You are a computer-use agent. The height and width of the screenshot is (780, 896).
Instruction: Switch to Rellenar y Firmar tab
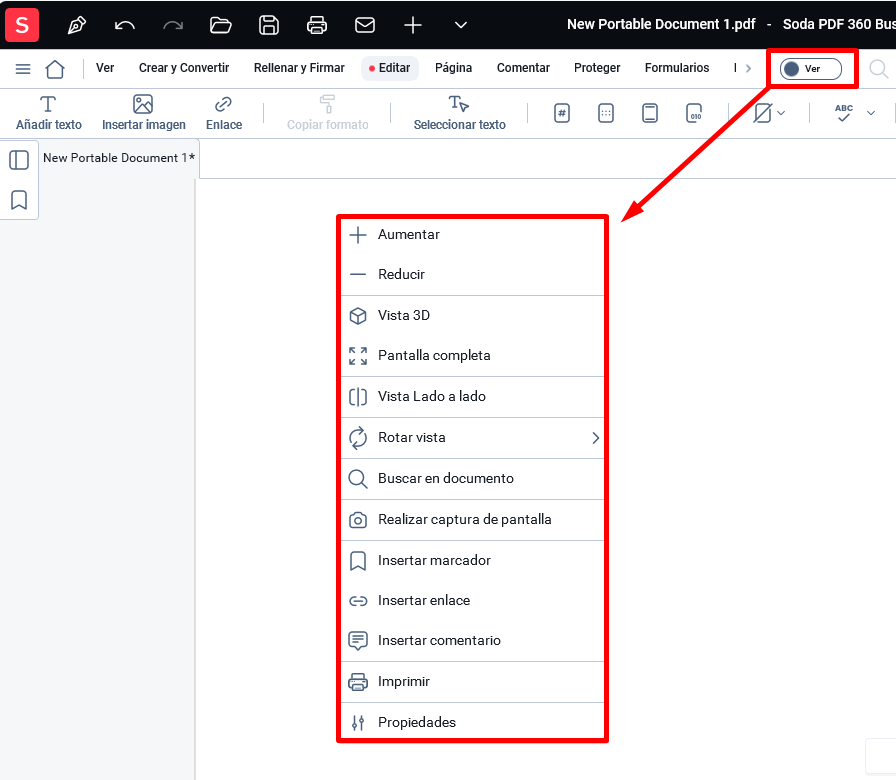pos(299,68)
